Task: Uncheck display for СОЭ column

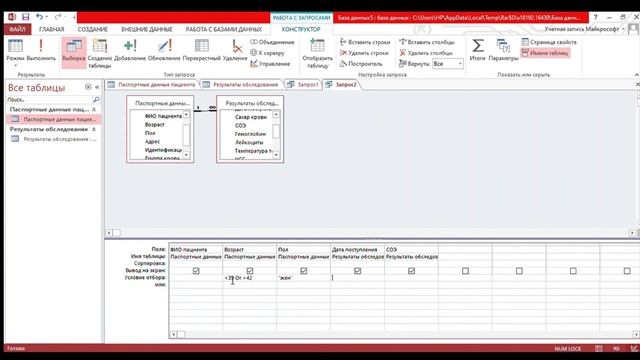Action: click(x=411, y=271)
